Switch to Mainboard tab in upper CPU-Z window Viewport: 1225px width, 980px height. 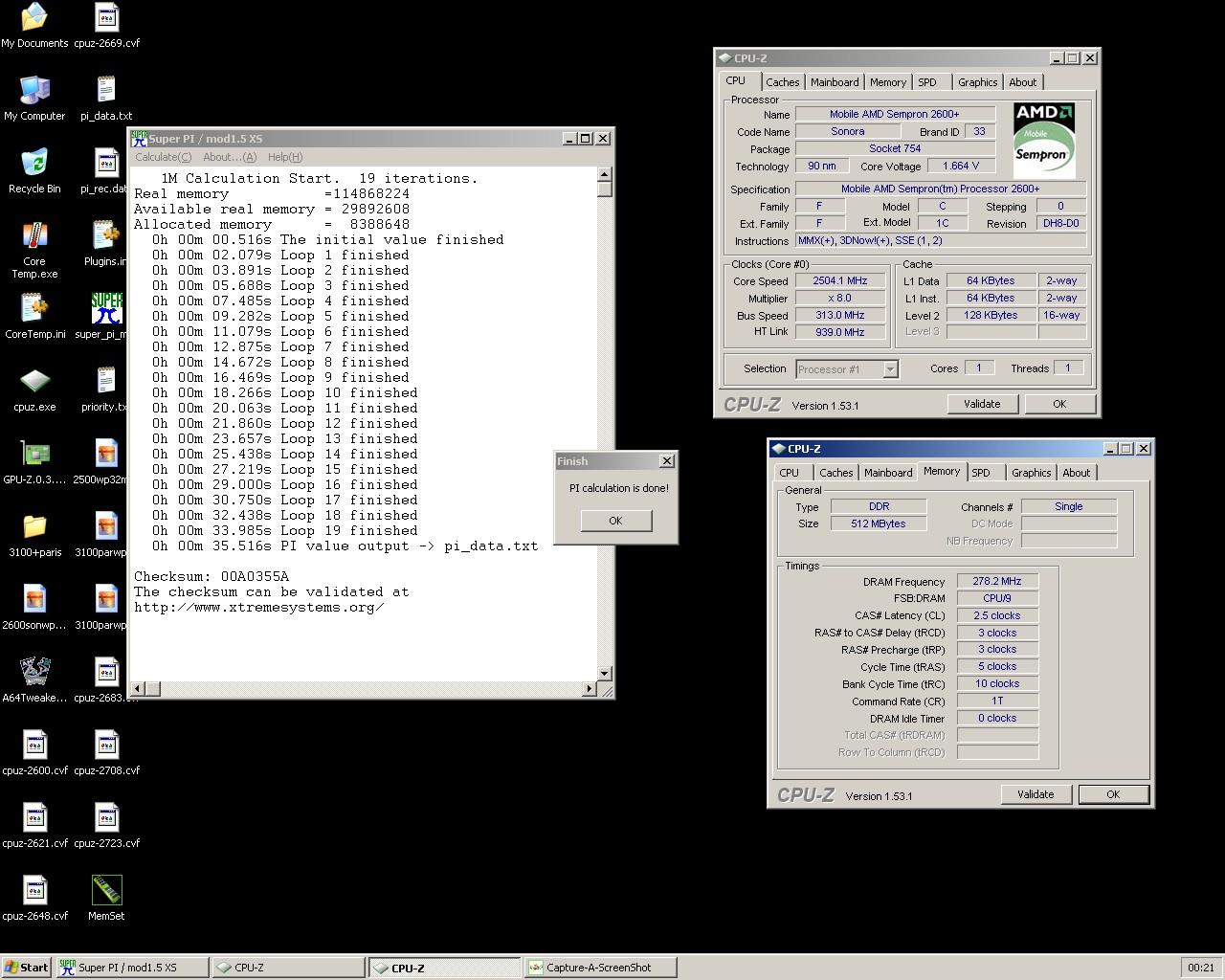click(835, 82)
